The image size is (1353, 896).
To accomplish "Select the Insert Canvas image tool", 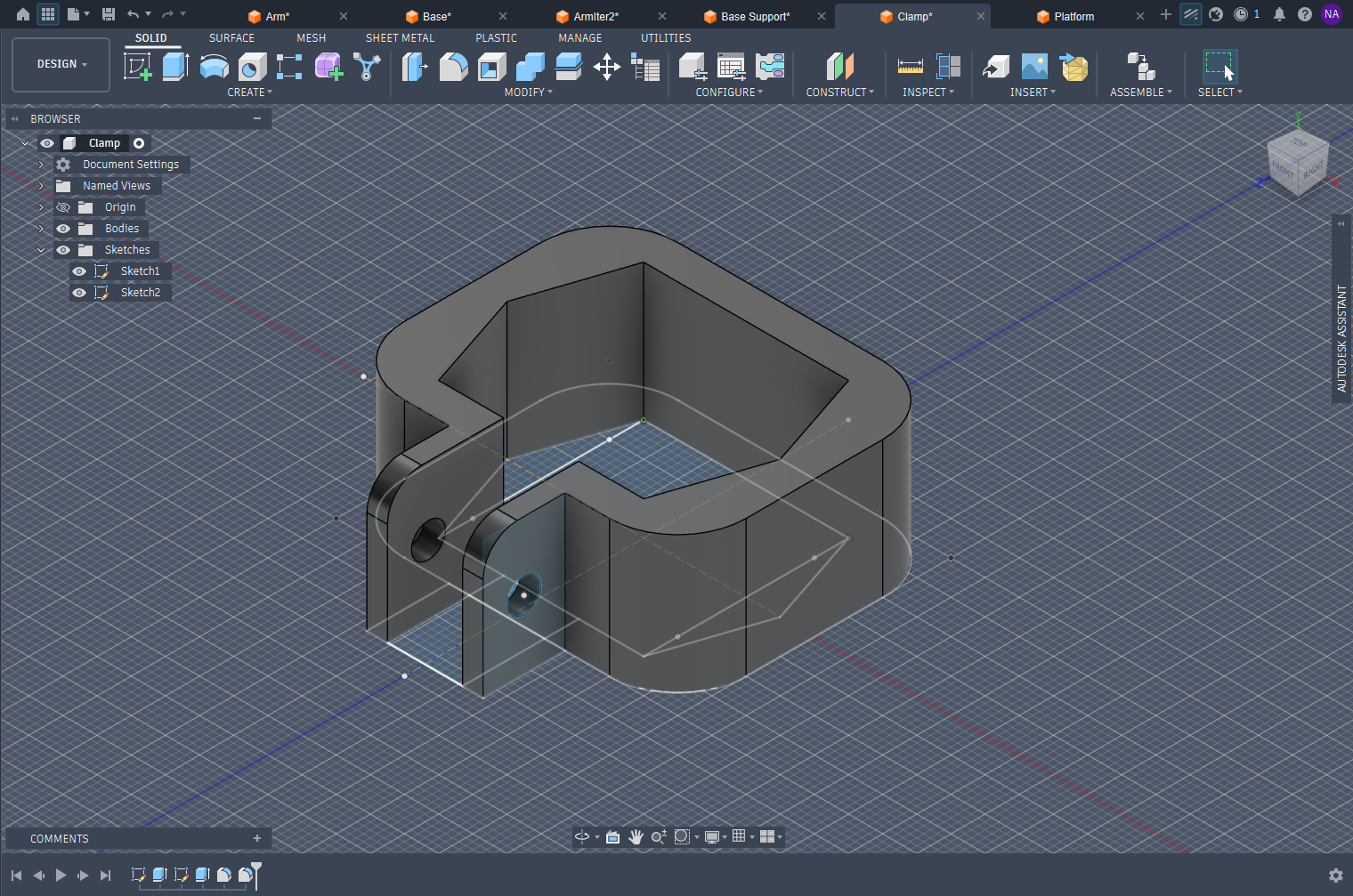I will (x=1034, y=67).
